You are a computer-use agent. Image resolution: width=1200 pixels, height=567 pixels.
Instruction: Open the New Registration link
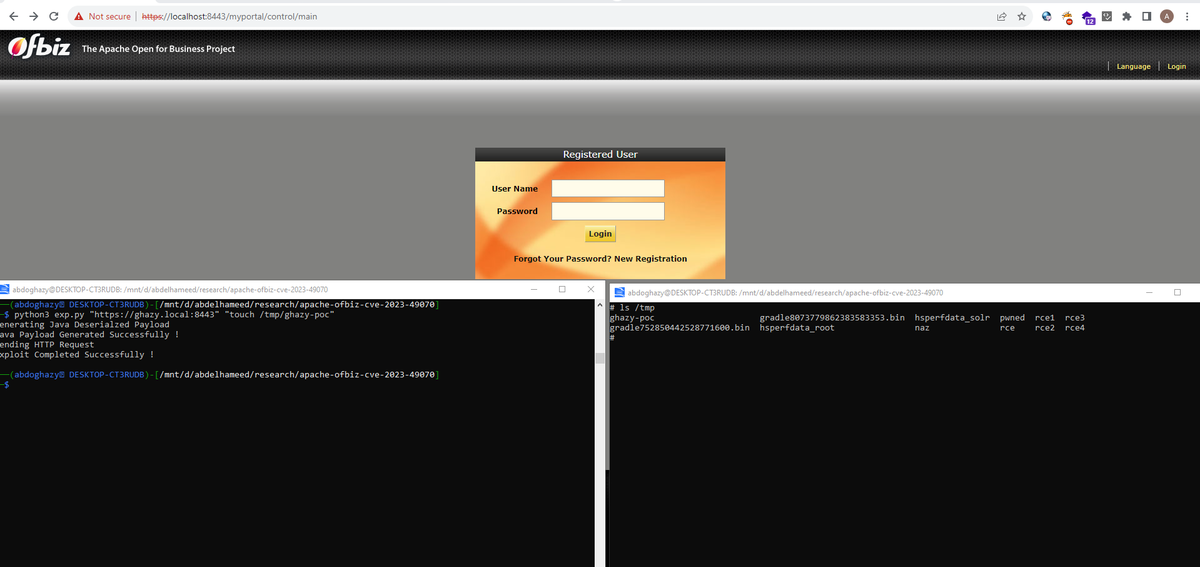coord(650,259)
